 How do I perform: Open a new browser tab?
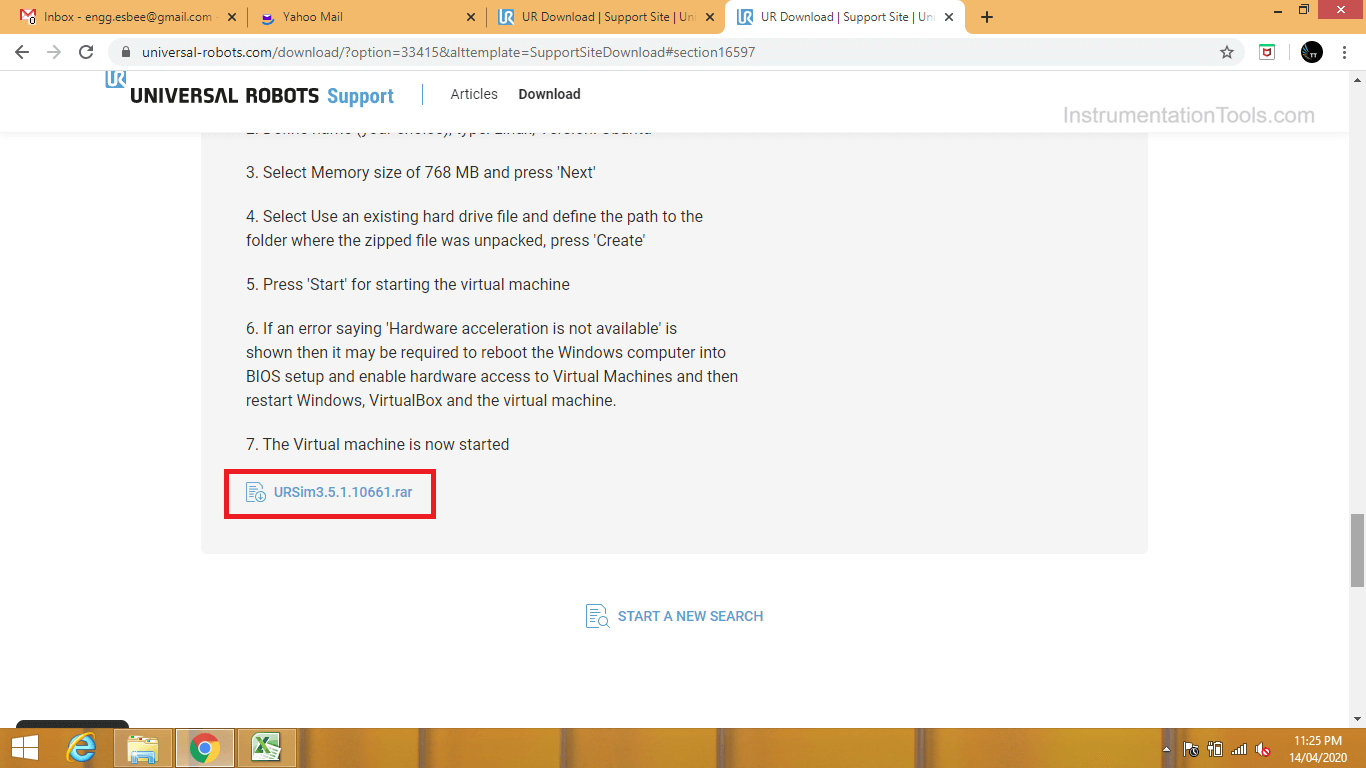[x=987, y=17]
